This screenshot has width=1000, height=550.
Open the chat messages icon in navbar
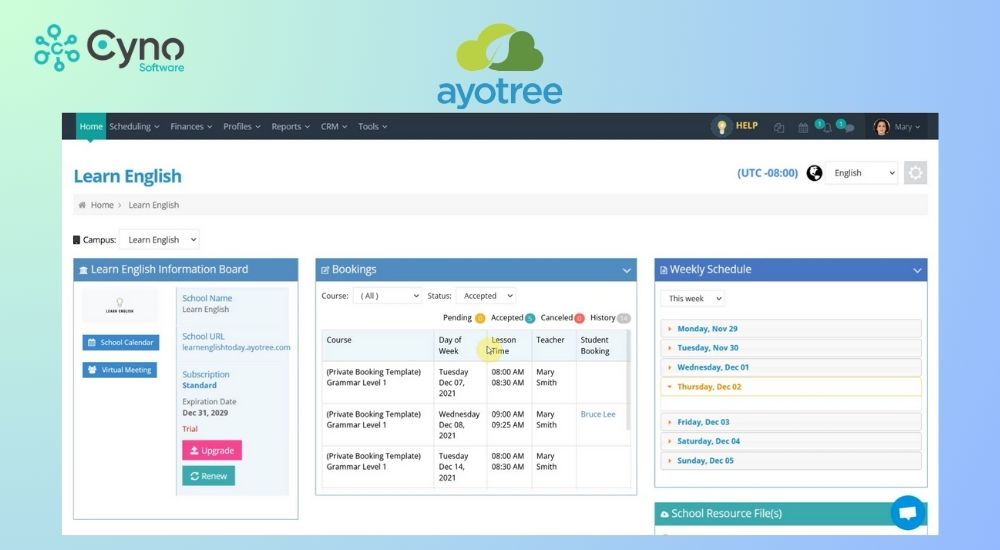(x=849, y=128)
